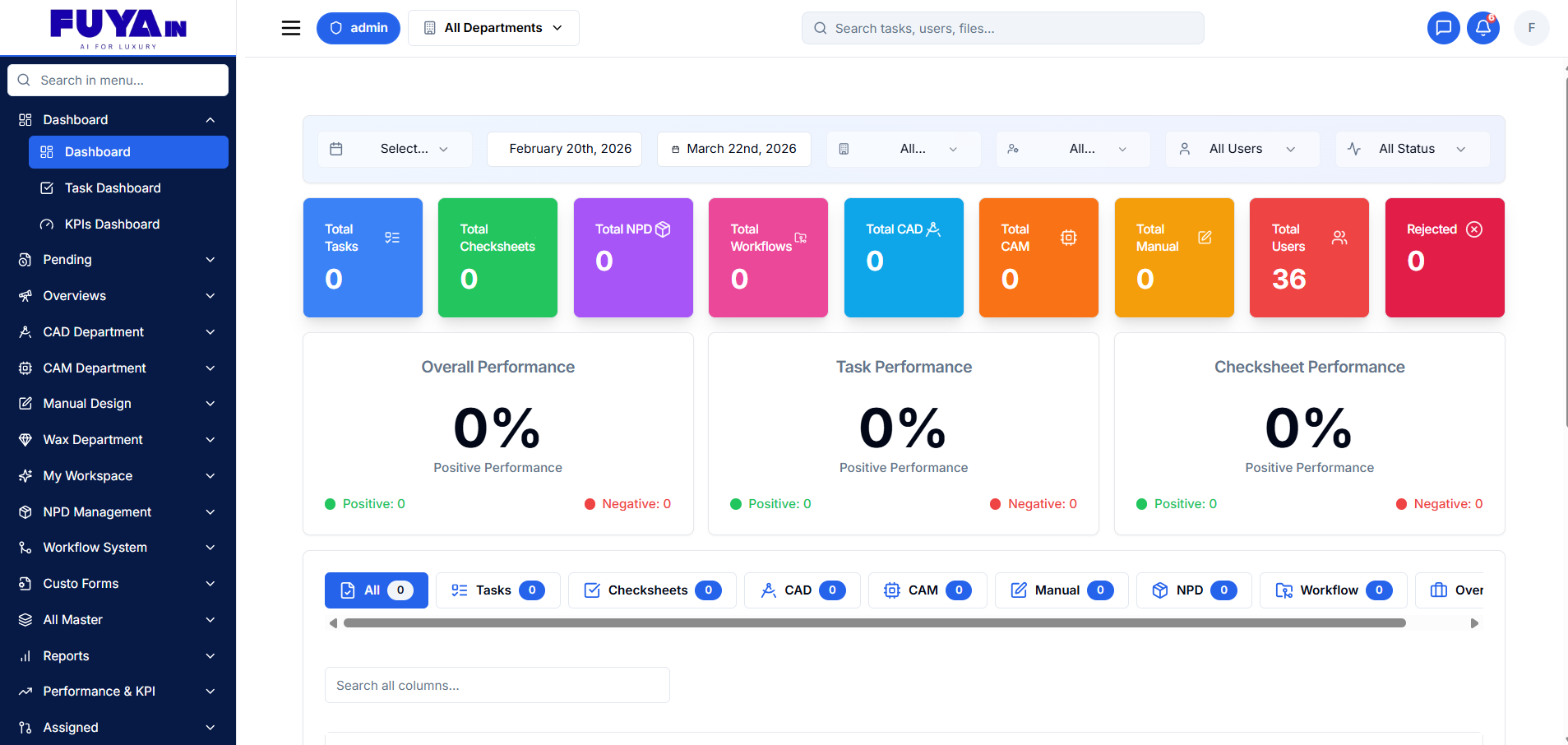Switch to the Checksheets tab

[x=652, y=590]
